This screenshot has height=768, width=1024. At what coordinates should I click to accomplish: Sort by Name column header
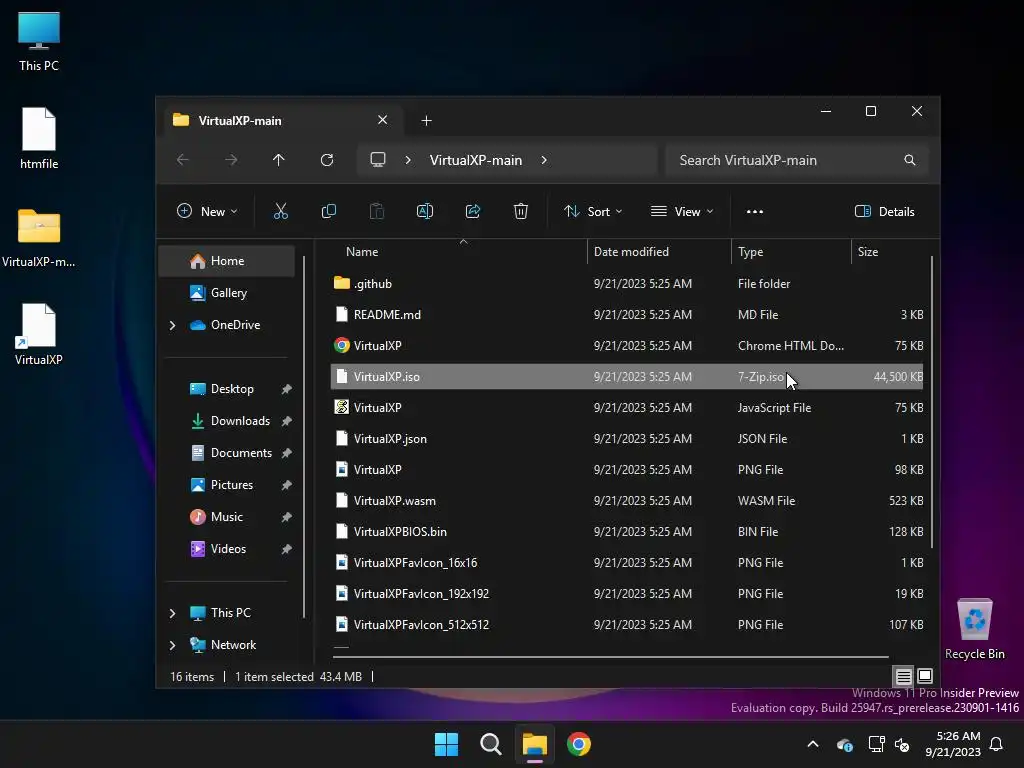(462, 251)
